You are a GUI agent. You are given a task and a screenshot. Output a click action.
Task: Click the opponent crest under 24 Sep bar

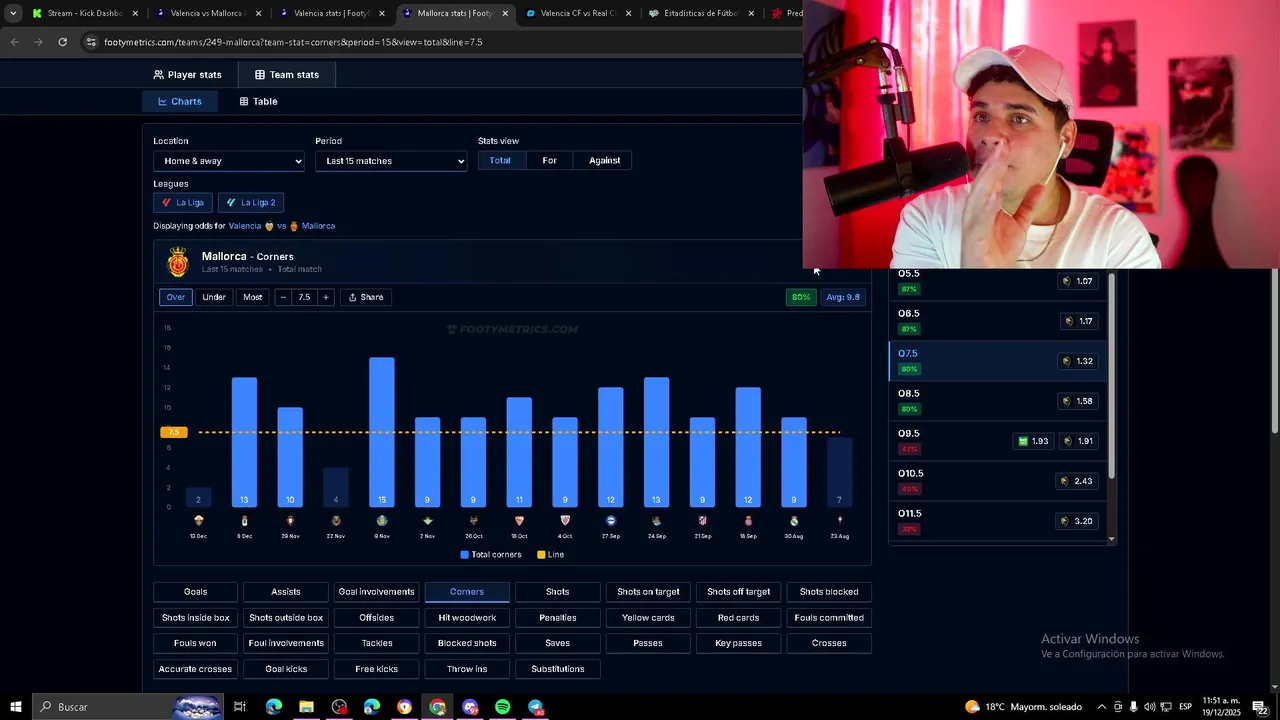coord(656,521)
